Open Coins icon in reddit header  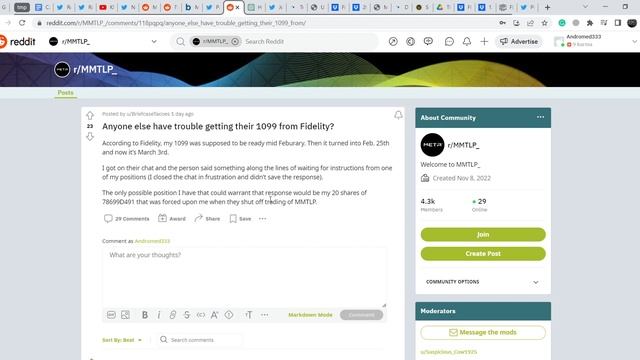411,41
